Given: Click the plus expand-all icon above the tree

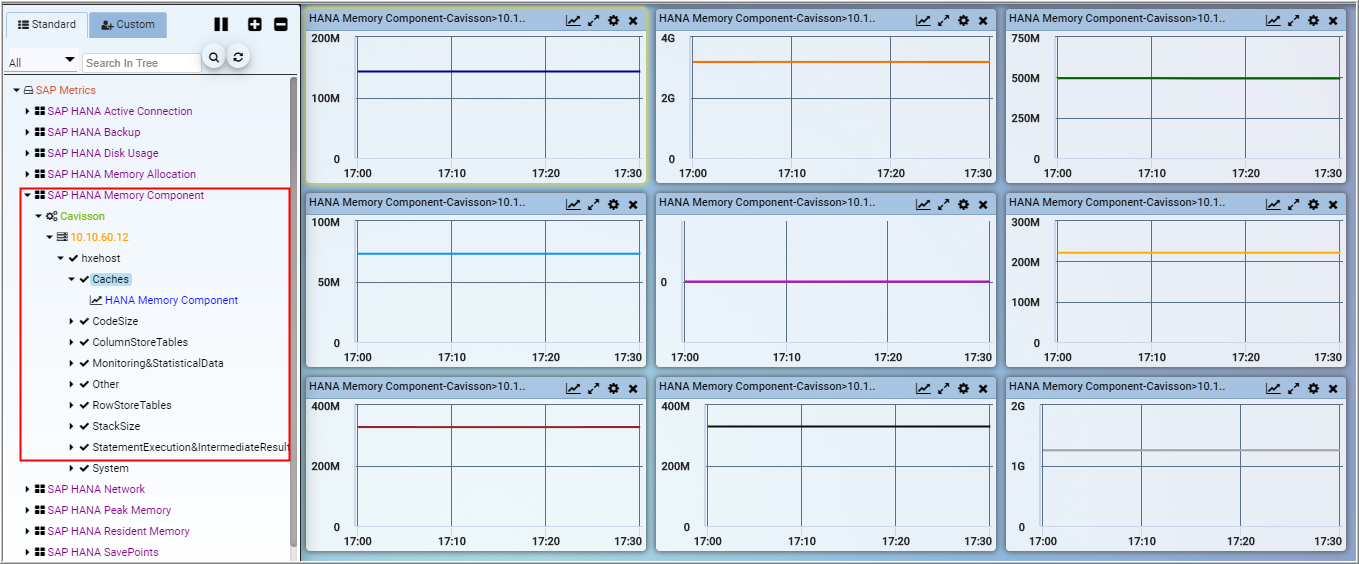Looking at the screenshot, I should coord(255,24).
